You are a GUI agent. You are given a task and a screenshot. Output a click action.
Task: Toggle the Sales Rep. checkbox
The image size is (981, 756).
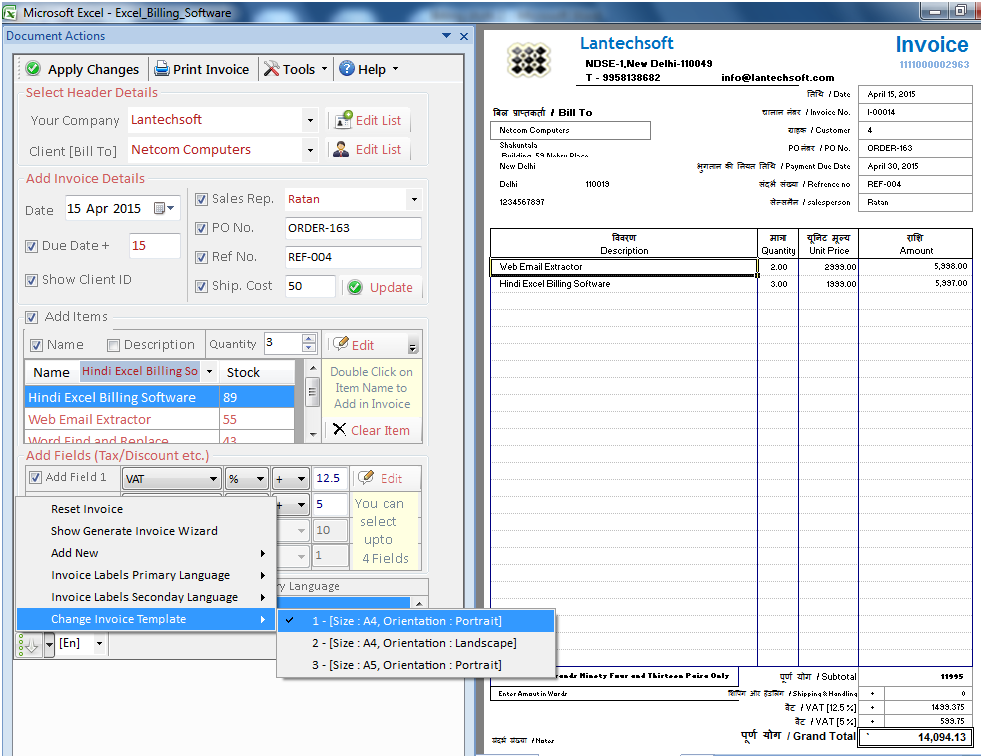201,199
